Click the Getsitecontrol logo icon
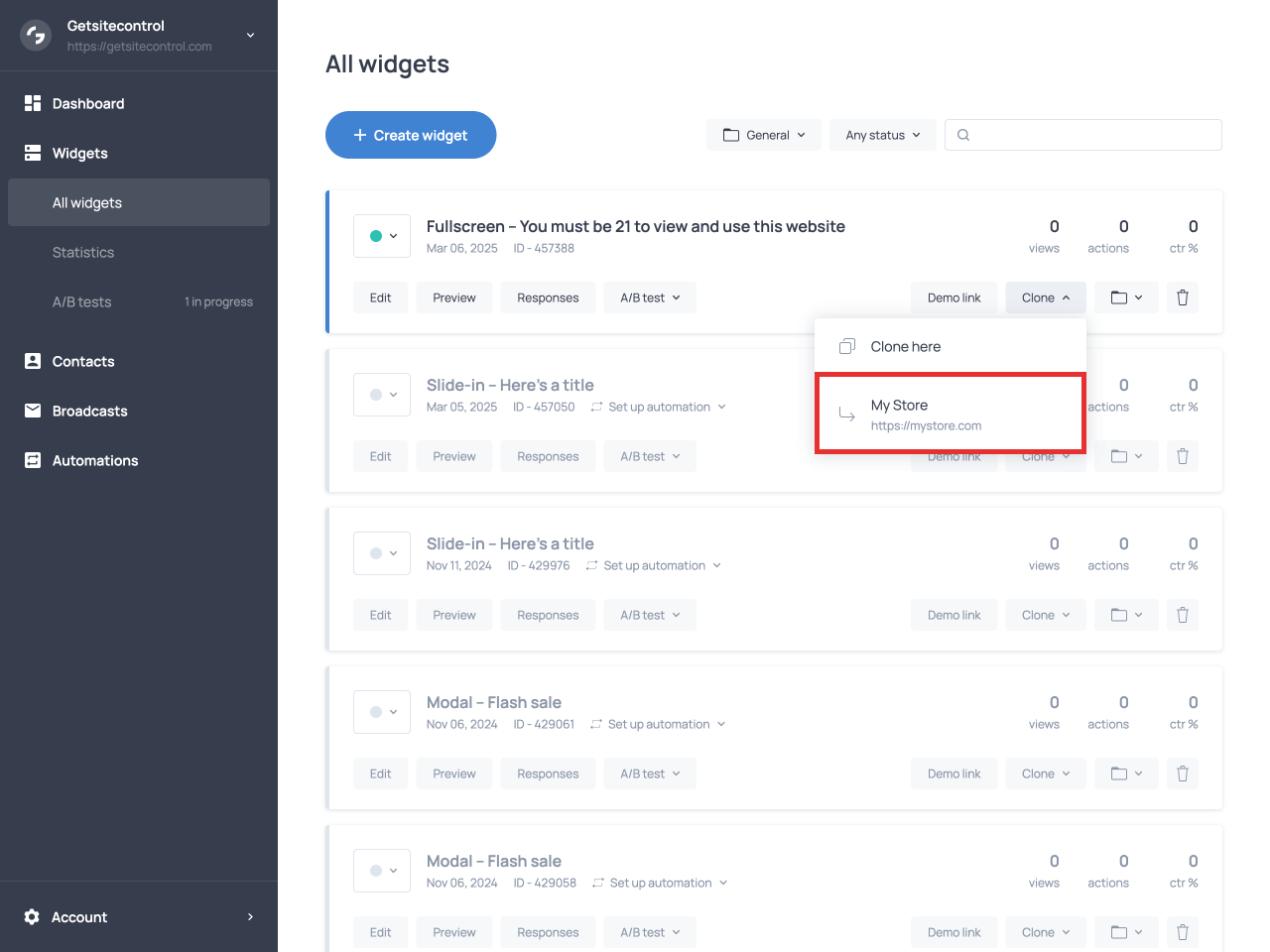This screenshot has height=952, width=1270. (36, 36)
